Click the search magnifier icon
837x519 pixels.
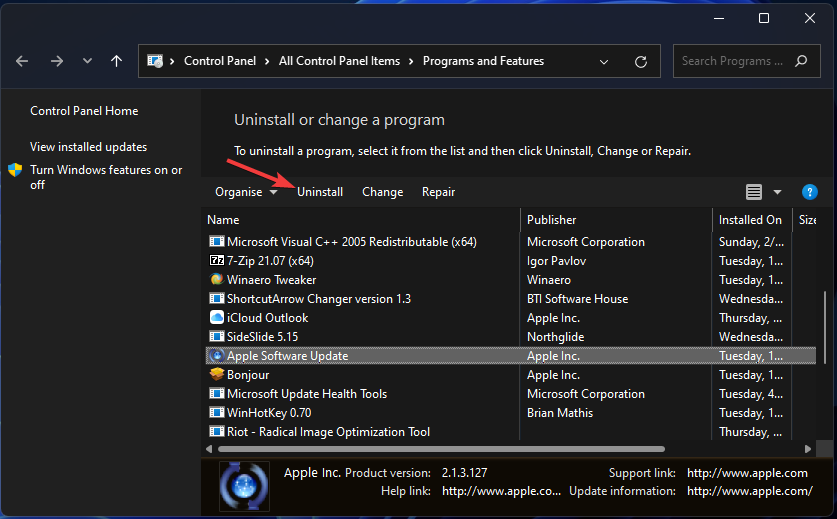[x=801, y=61]
